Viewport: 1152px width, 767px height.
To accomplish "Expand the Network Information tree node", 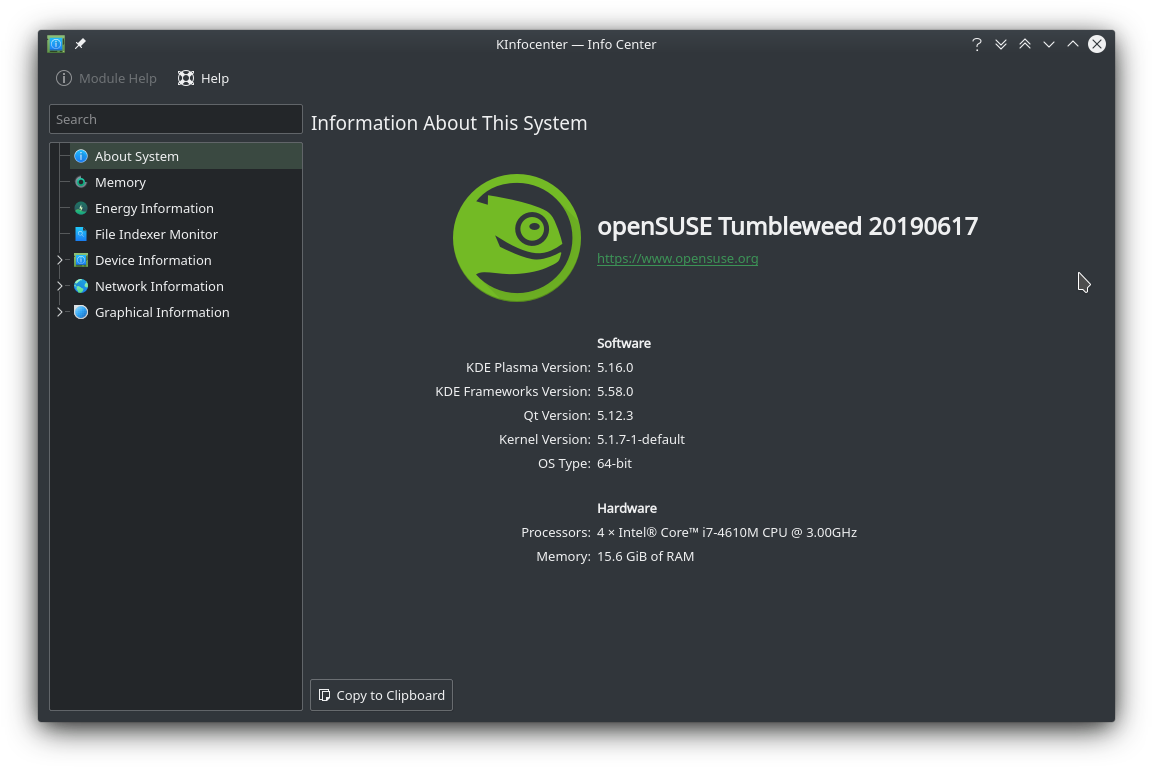I will (60, 286).
